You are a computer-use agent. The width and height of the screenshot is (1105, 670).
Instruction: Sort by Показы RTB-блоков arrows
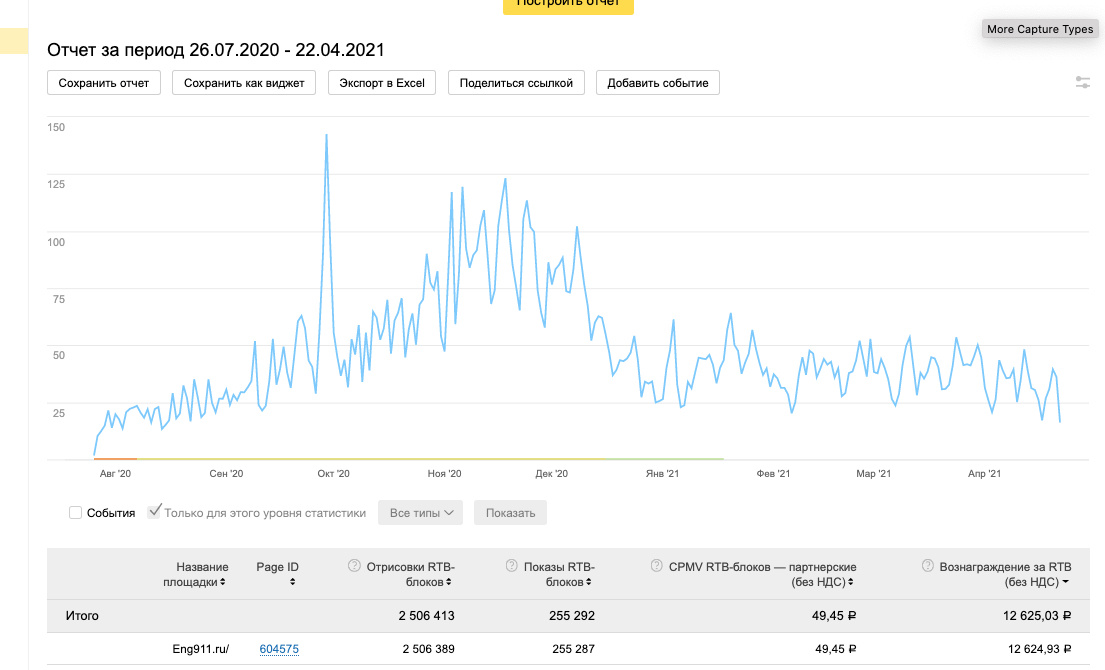[588, 583]
